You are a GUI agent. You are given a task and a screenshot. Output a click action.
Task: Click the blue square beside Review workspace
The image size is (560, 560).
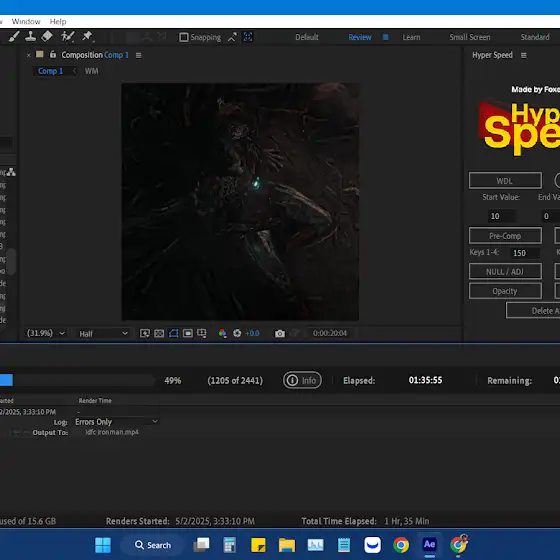pyautogui.click(x=385, y=37)
